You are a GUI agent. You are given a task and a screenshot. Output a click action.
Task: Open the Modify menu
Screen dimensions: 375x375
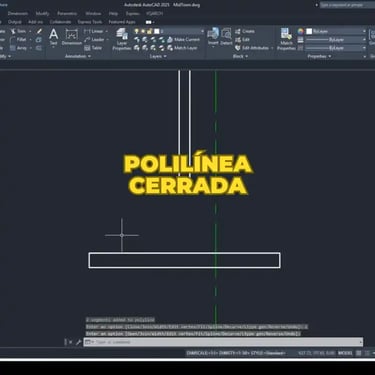coord(42,14)
